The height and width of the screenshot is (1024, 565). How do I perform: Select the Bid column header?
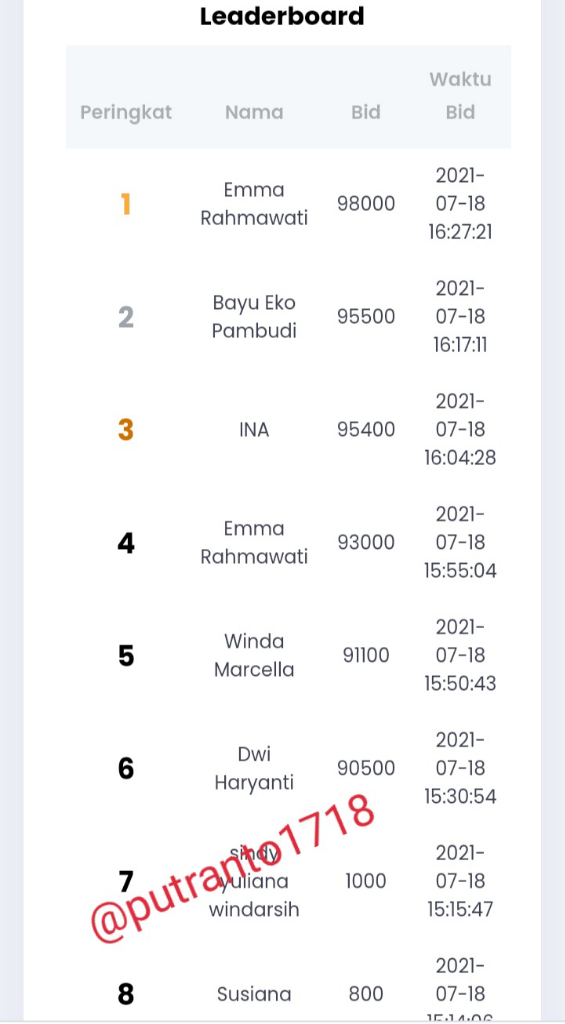coord(366,112)
